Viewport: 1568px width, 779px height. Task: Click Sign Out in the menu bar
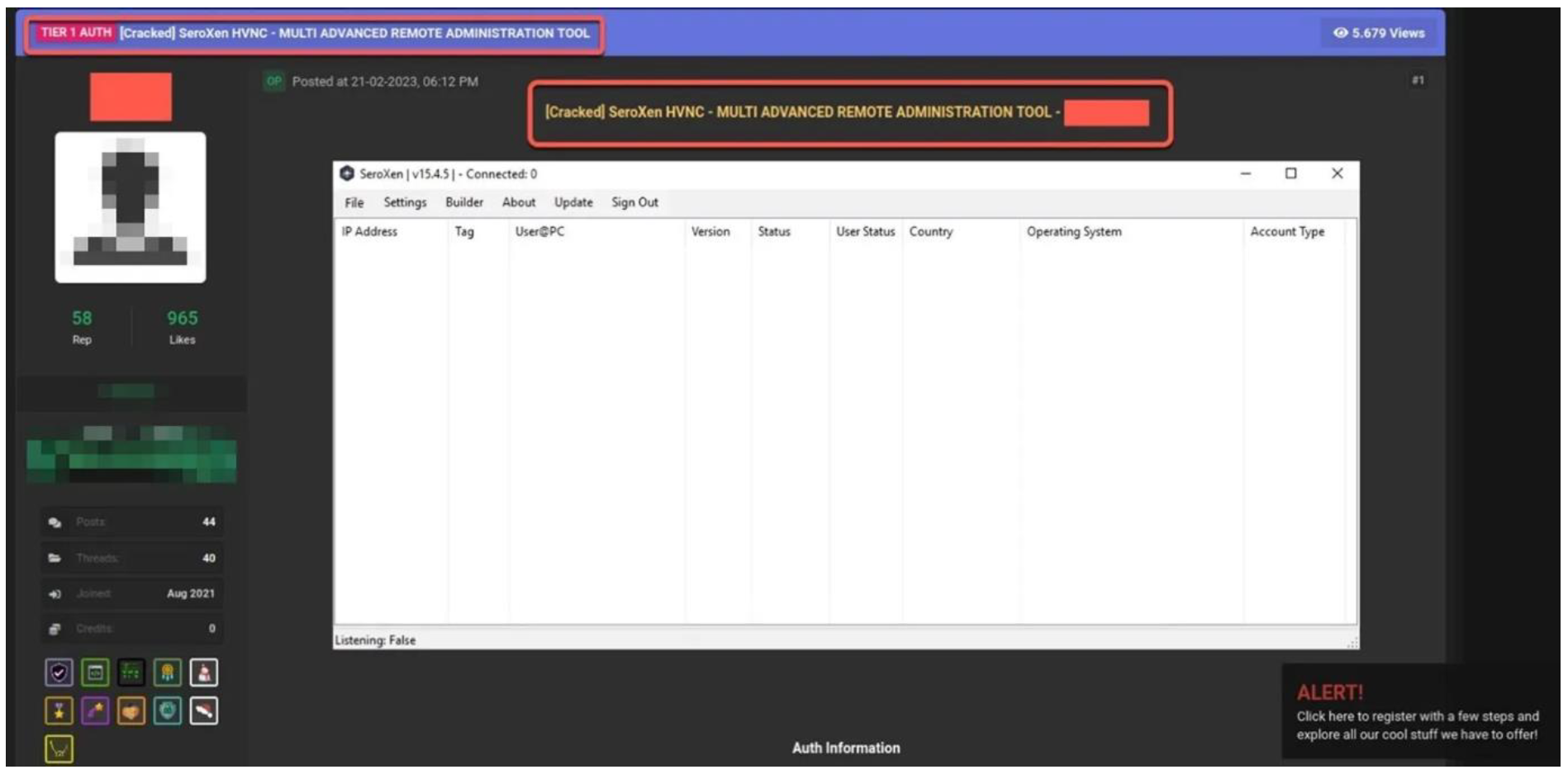(x=634, y=203)
